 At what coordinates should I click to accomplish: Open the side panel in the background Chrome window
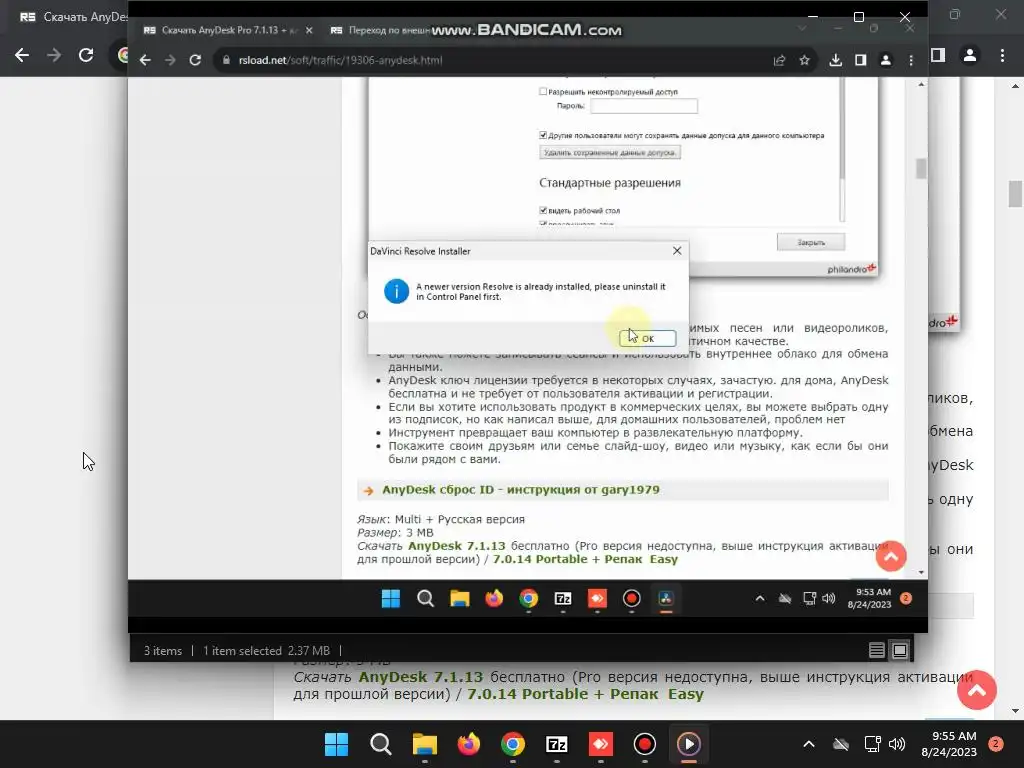click(x=938, y=55)
